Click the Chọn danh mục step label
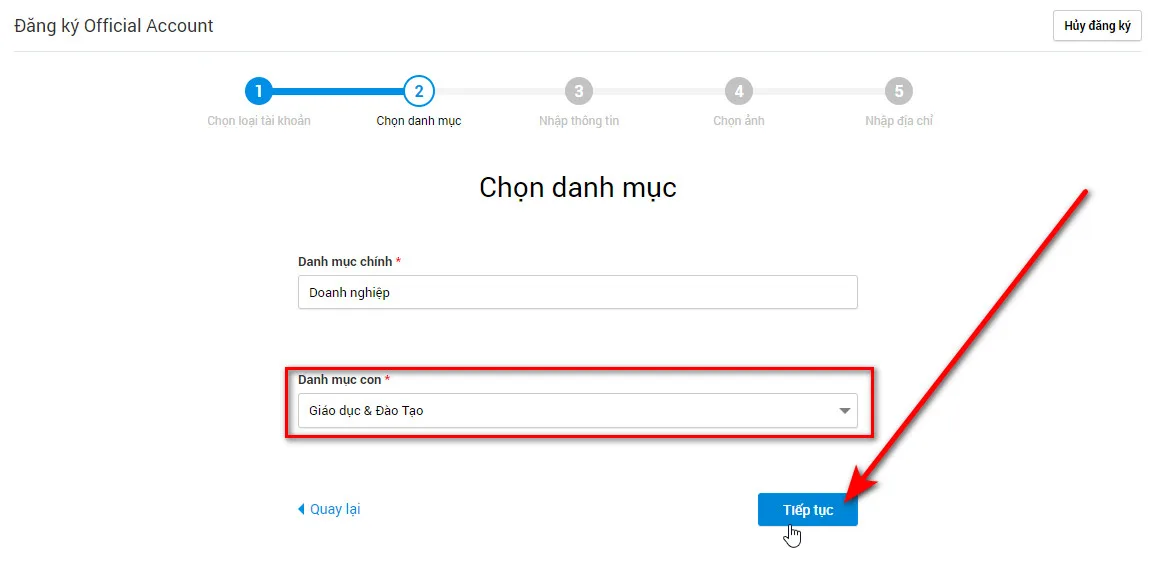This screenshot has width=1157, height=568. (x=418, y=121)
